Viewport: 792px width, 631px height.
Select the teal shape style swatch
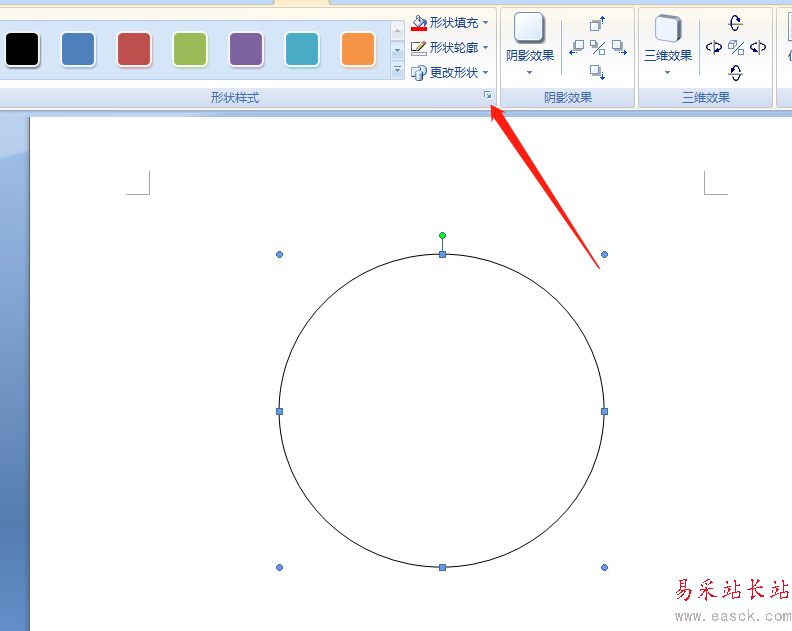pos(303,50)
